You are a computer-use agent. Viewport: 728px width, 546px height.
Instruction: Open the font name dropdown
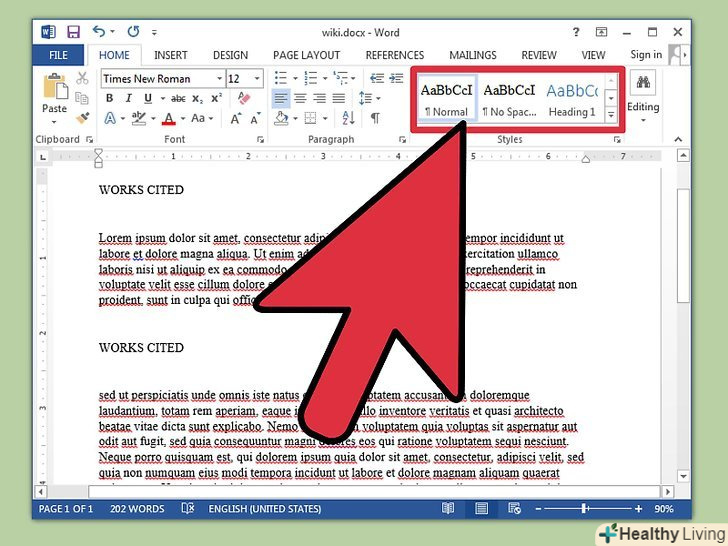pos(220,78)
